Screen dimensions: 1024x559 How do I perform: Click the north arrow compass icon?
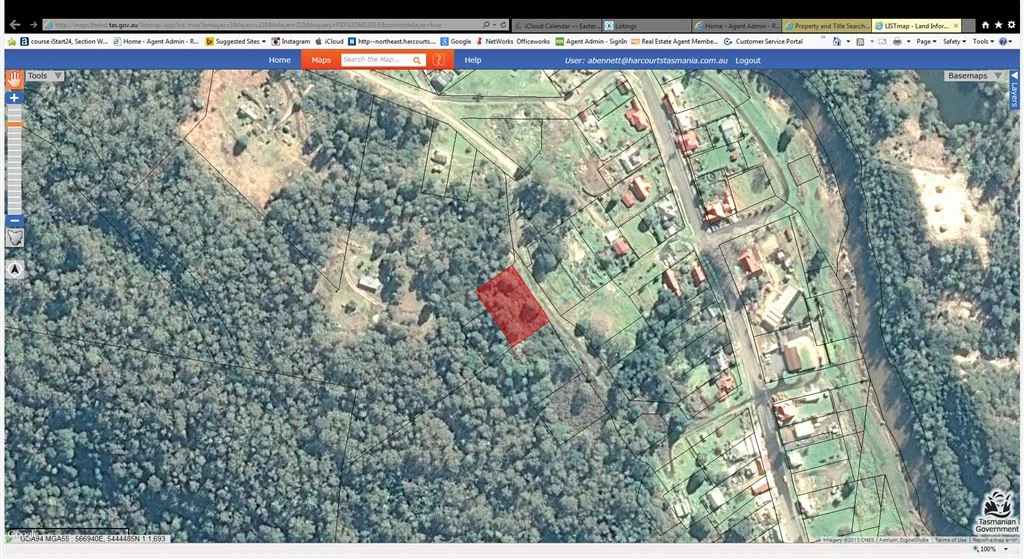tap(15, 269)
